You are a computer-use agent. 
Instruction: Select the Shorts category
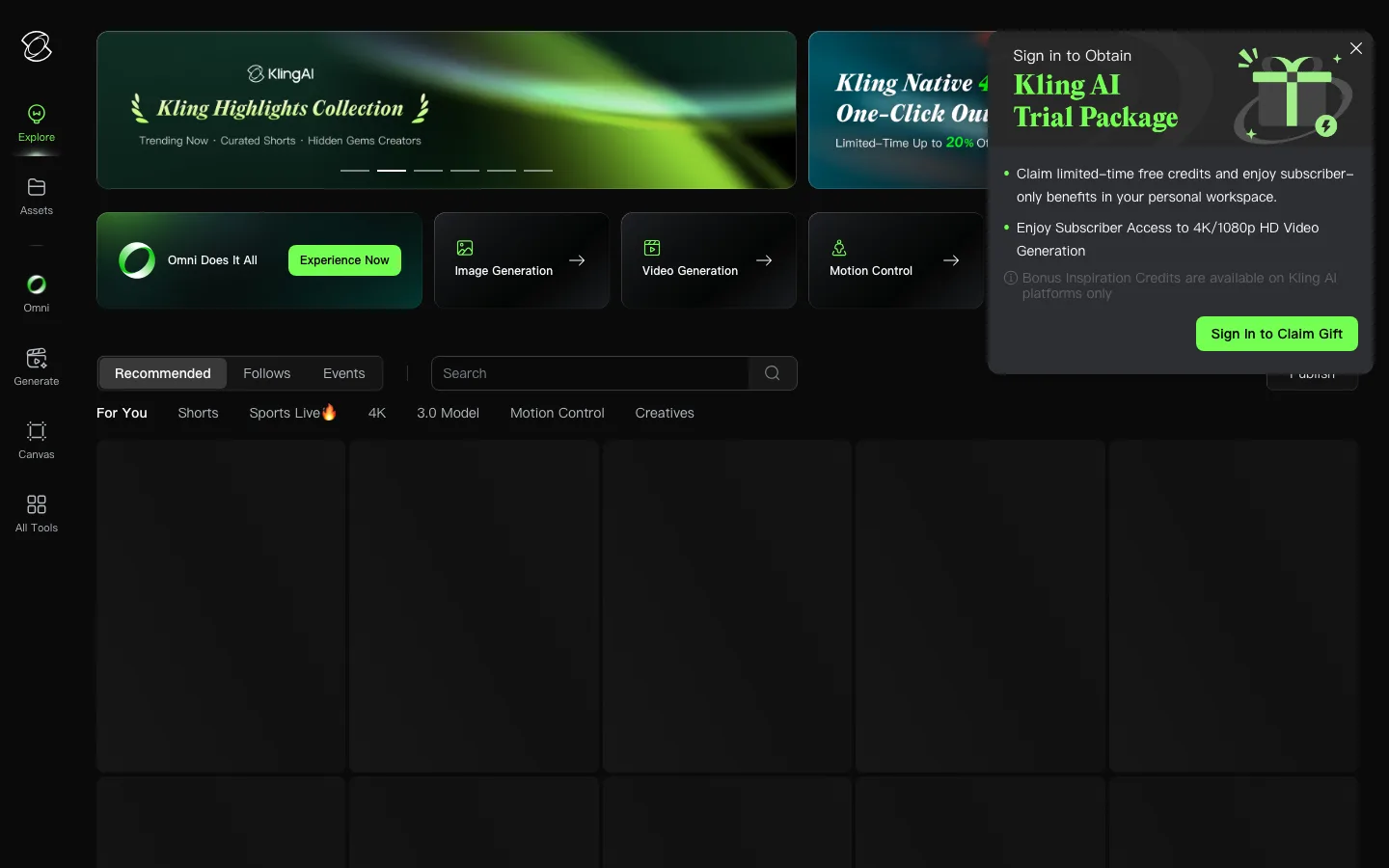[198, 413]
